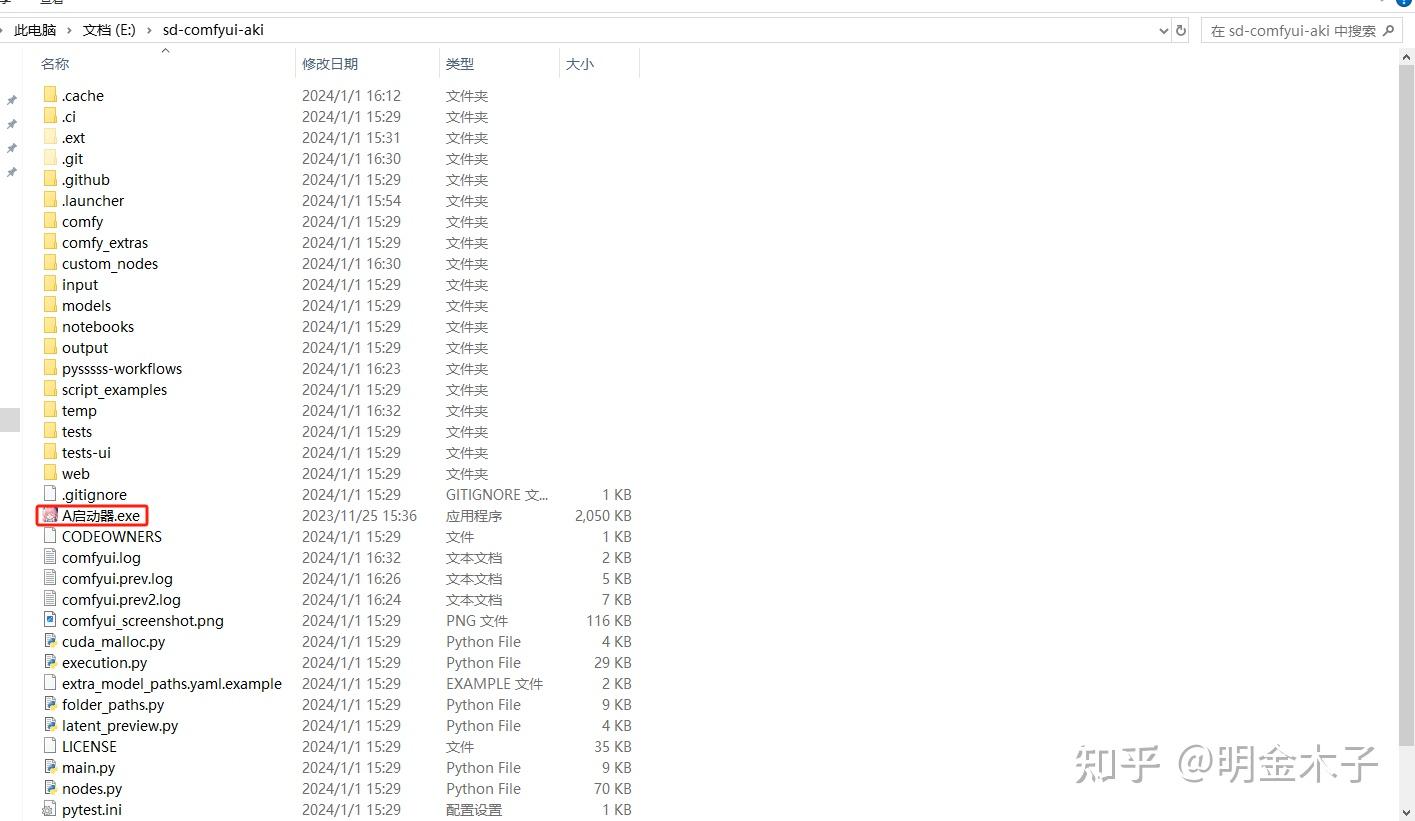Select the latent_preview.py file name
The height and width of the screenshot is (821, 1415).
(120, 725)
